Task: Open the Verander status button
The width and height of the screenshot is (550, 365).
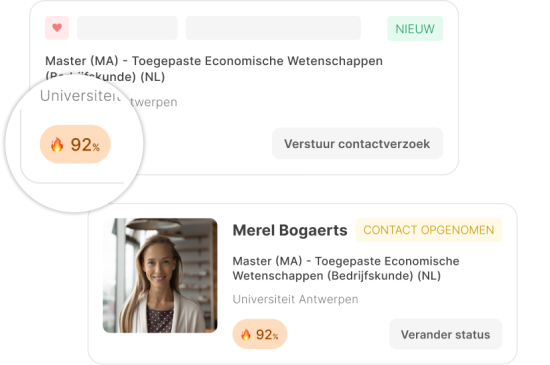Action: [445, 334]
